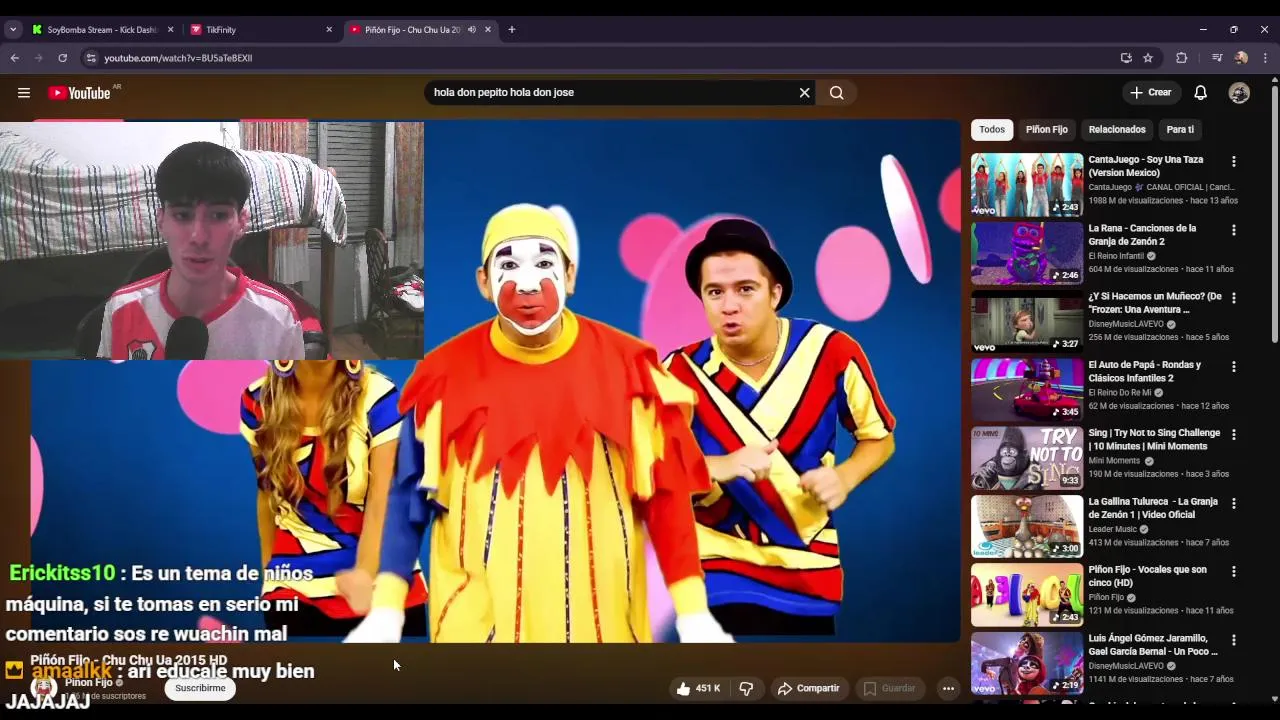Close the SoyBomba Stream tab
This screenshot has width=1280, height=720.
pos(171,30)
